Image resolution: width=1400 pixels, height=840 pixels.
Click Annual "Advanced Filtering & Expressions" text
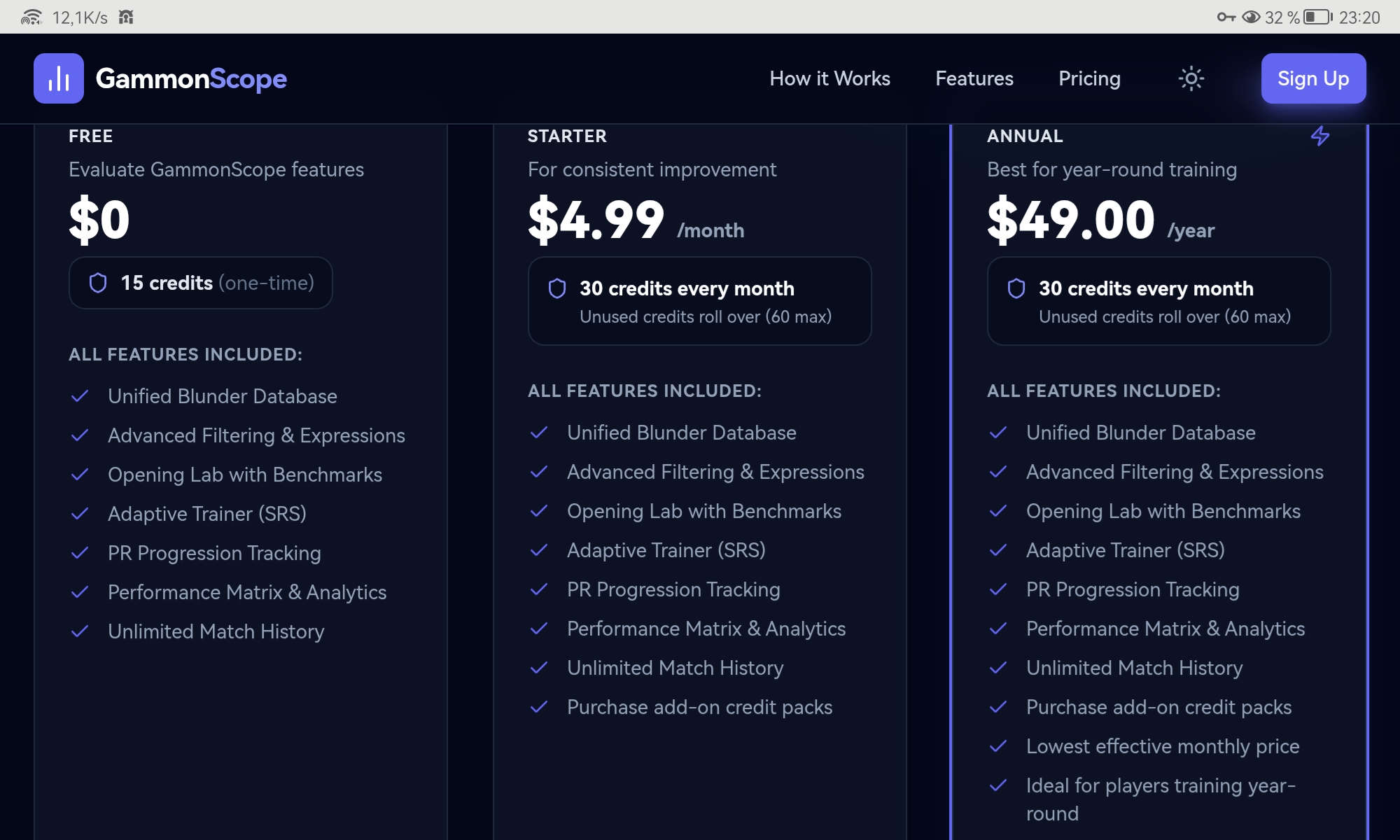click(1175, 472)
